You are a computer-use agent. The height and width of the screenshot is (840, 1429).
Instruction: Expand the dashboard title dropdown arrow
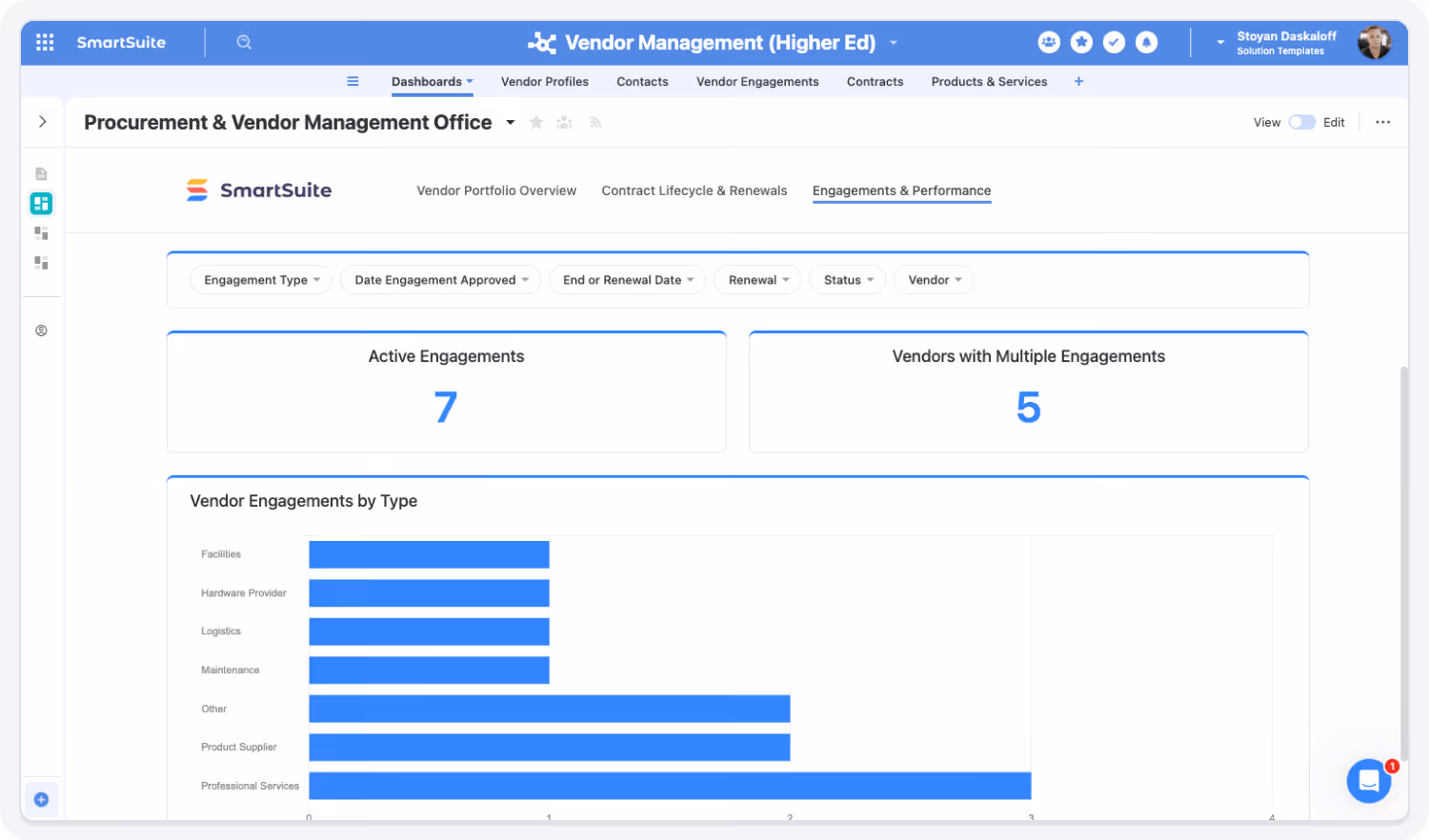(510, 122)
